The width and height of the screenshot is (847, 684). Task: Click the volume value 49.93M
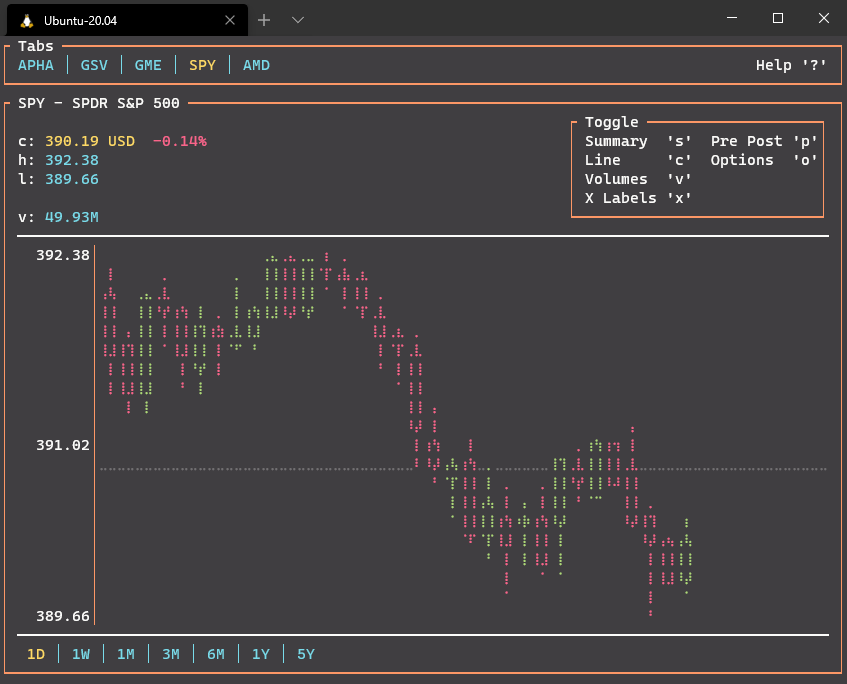(x=72, y=217)
